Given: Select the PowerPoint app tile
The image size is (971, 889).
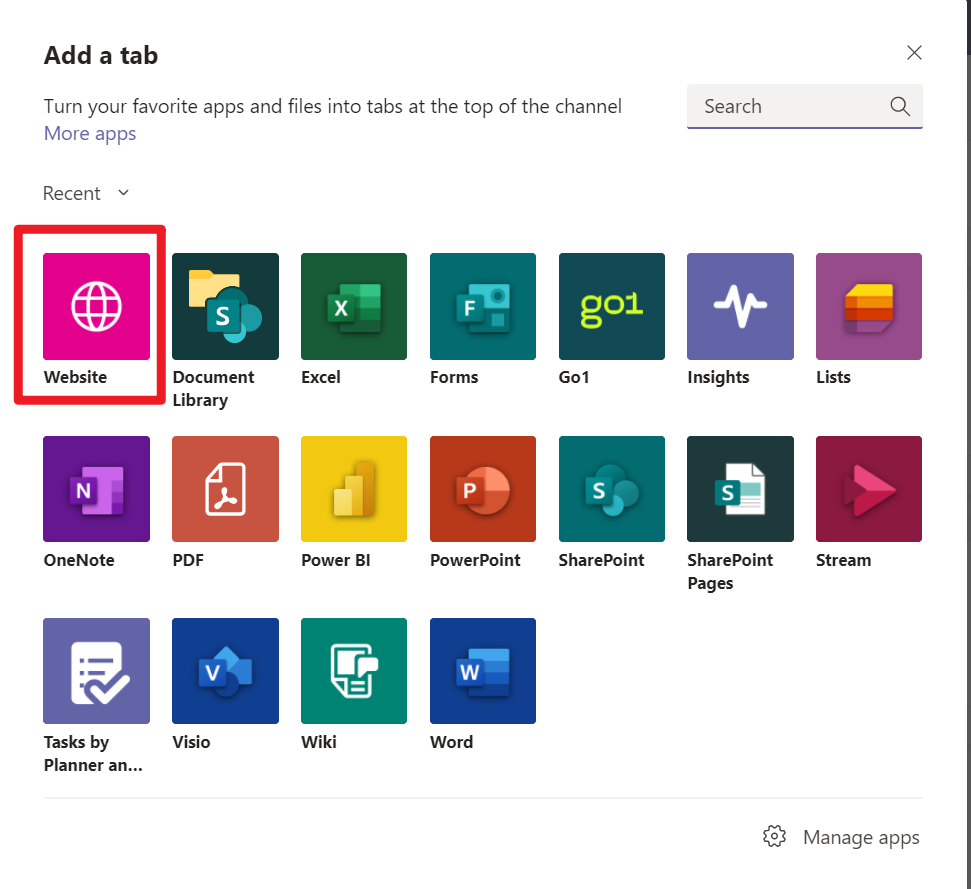Looking at the screenshot, I should pyautogui.click(x=483, y=488).
